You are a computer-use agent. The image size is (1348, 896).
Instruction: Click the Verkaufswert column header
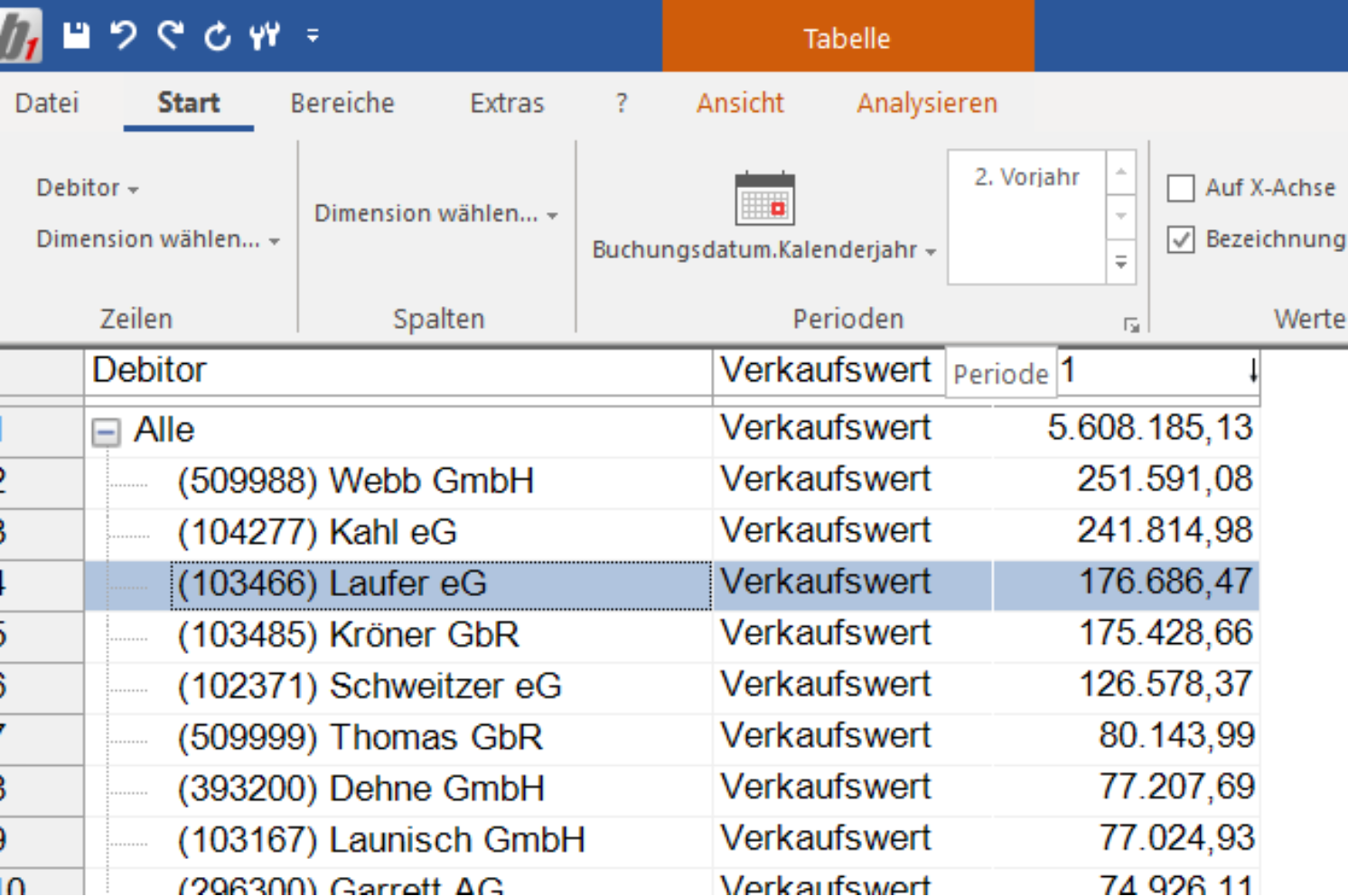[x=826, y=370]
